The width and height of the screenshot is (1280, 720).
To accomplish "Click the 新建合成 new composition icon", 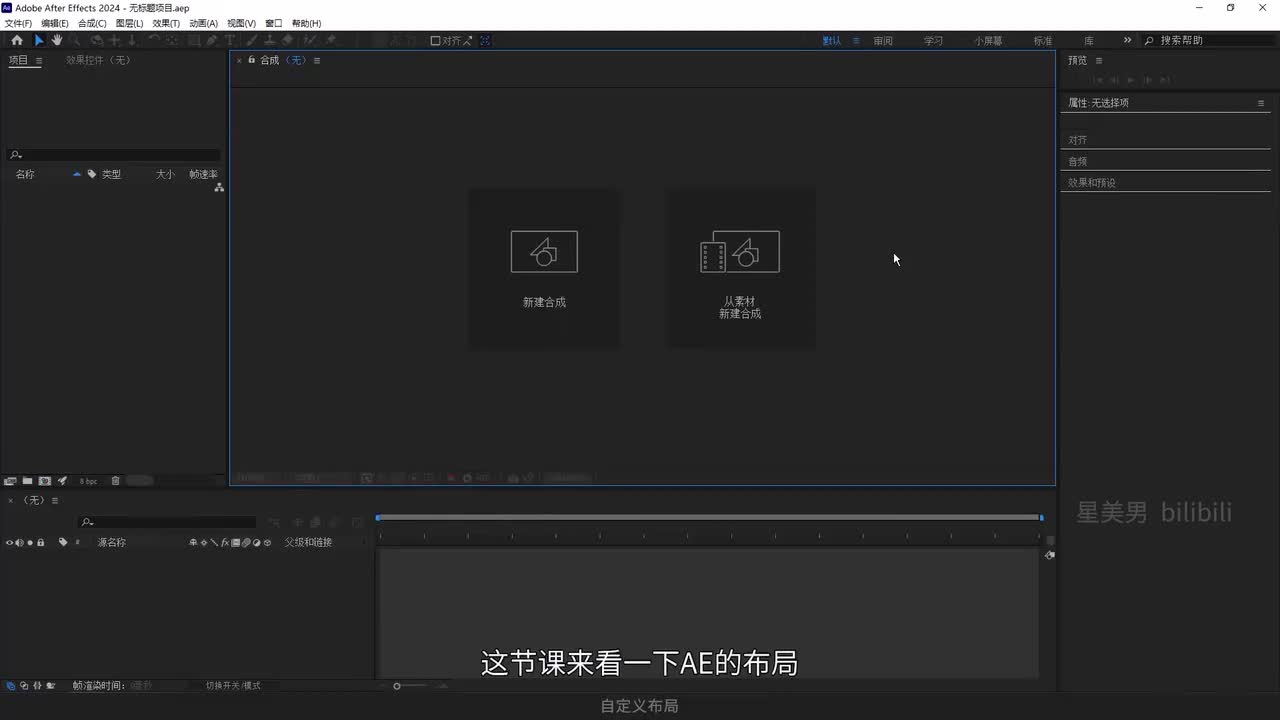I will click(544, 251).
